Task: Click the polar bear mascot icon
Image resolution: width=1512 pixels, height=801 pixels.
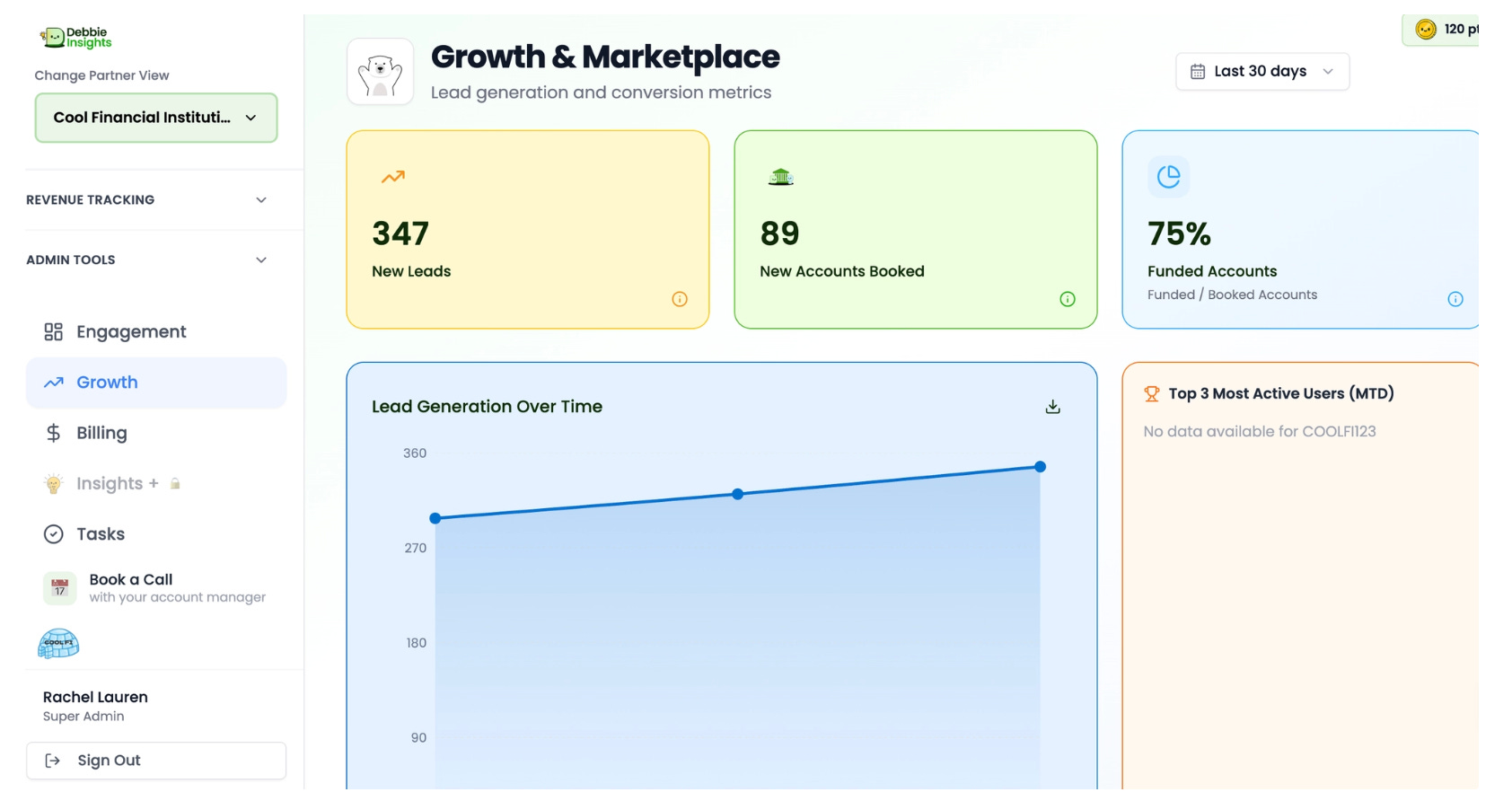Action: pyautogui.click(x=381, y=72)
